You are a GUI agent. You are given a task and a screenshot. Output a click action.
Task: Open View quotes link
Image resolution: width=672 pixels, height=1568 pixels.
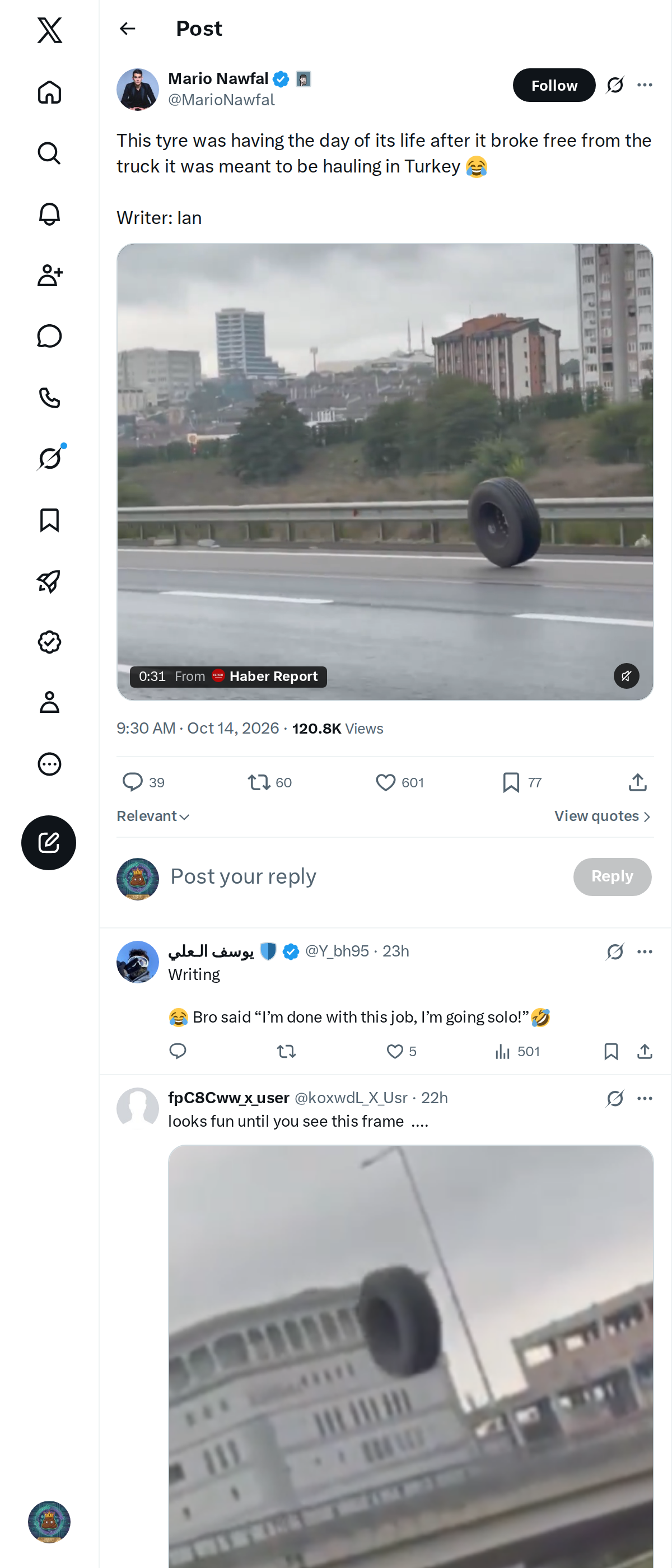603,816
